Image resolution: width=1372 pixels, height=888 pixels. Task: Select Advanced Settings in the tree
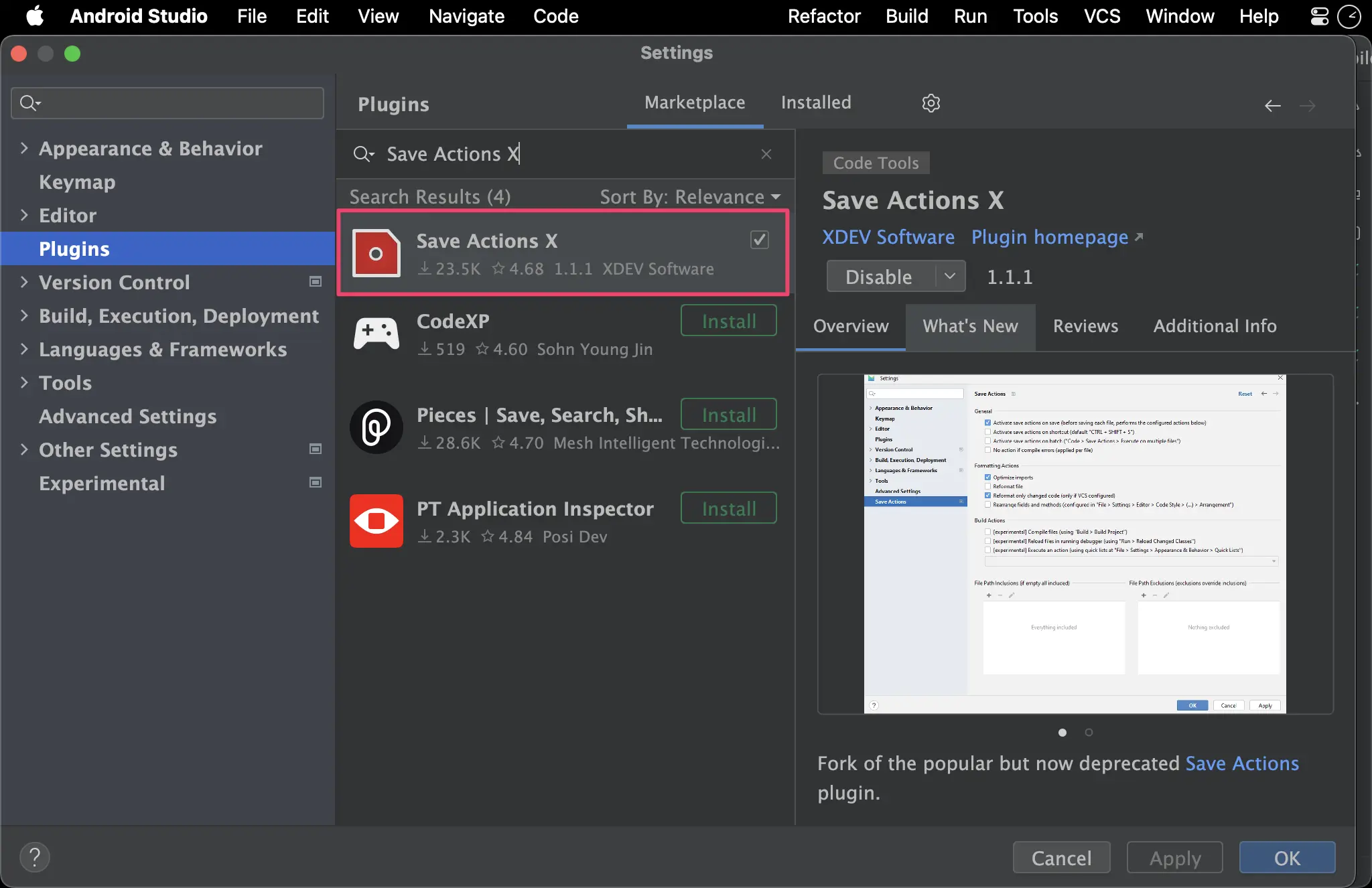[x=127, y=416]
